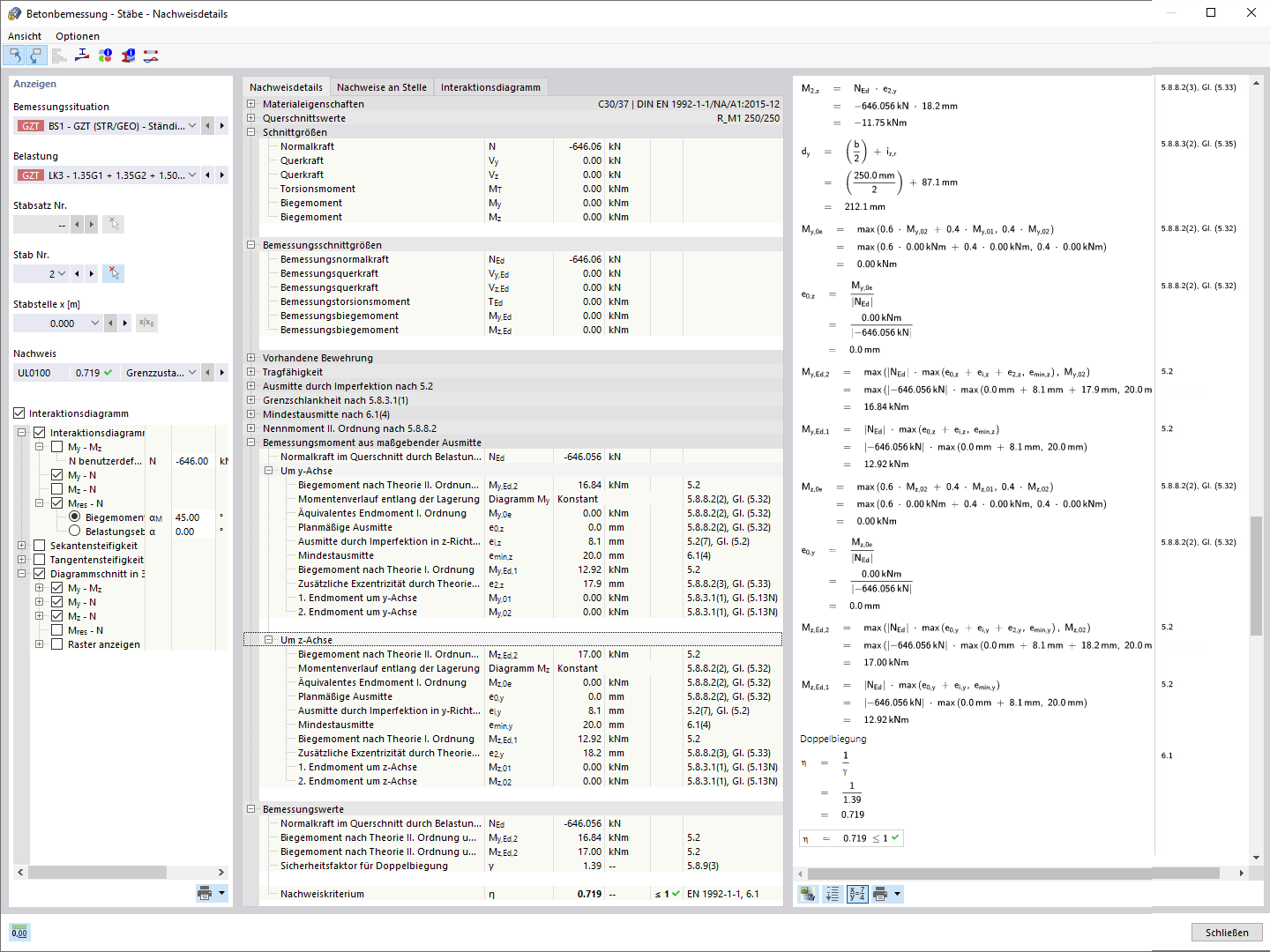Go to previous Belastung load case

pyautogui.click(x=207, y=175)
